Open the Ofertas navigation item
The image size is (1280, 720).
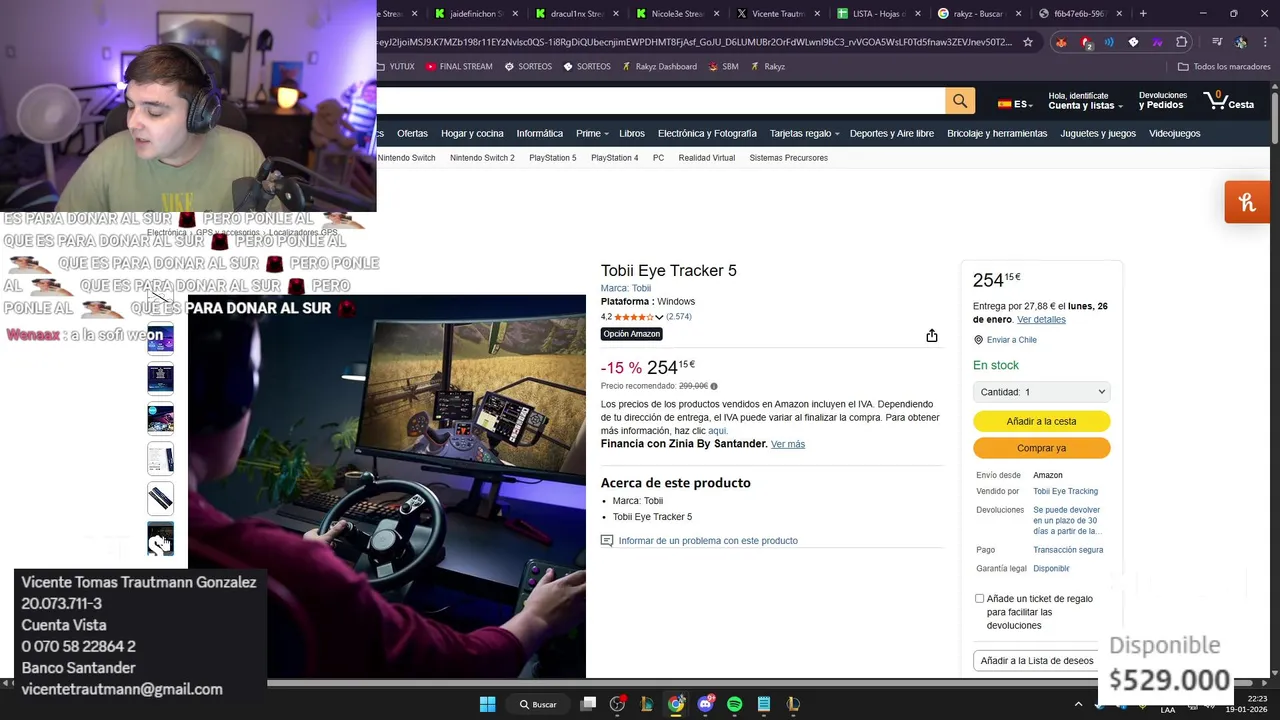pos(412,133)
